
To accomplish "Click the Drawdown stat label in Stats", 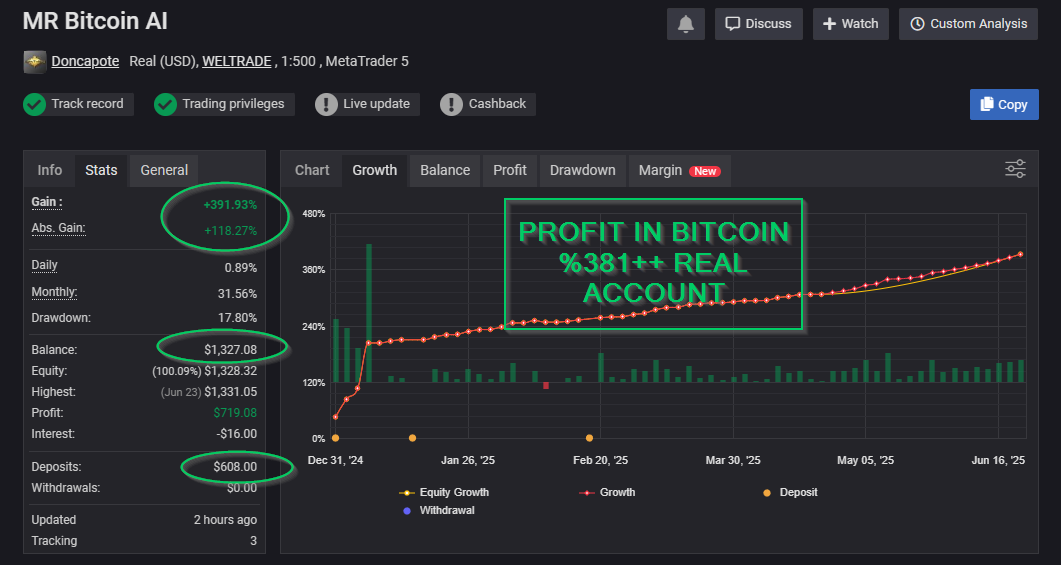I will [61, 317].
